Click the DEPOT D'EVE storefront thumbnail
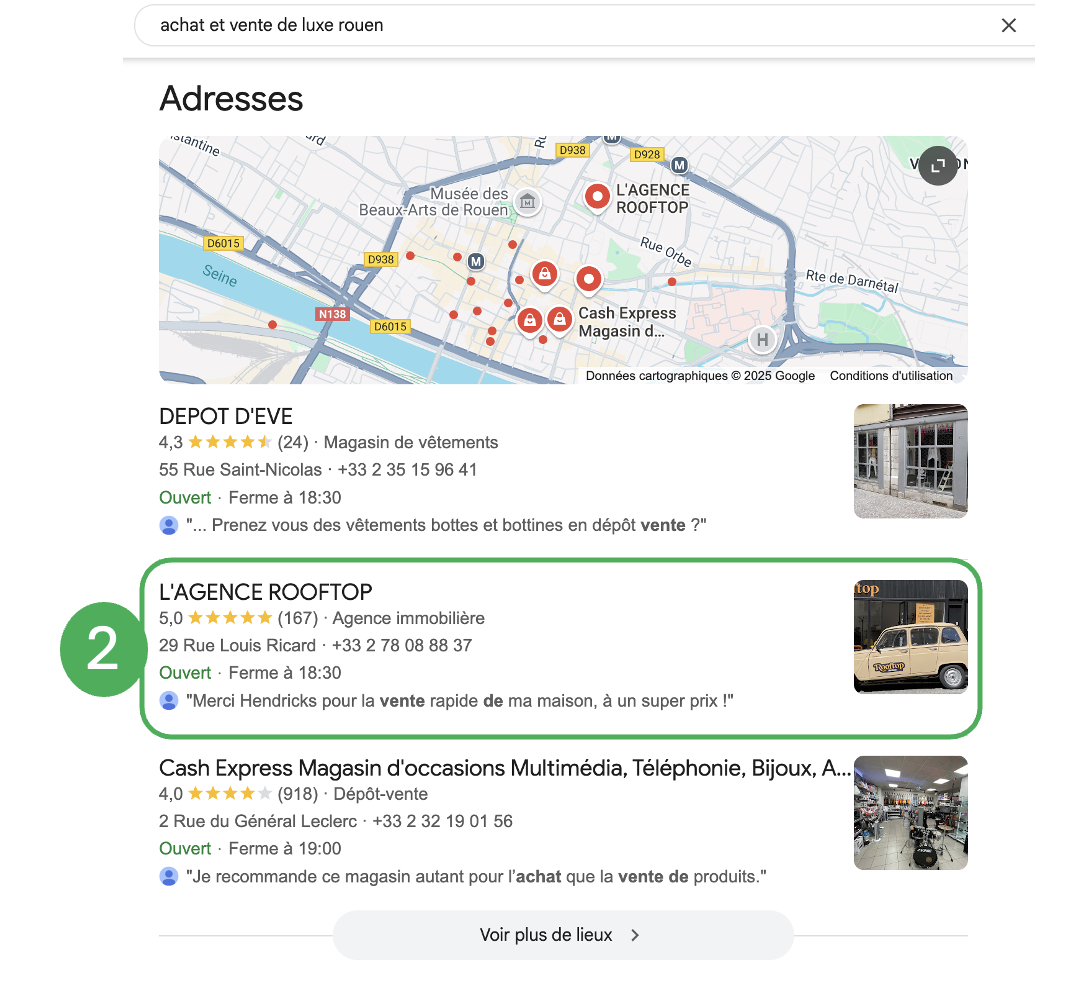Image resolution: width=1086 pixels, height=988 pixels. click(x=911, y=461)
